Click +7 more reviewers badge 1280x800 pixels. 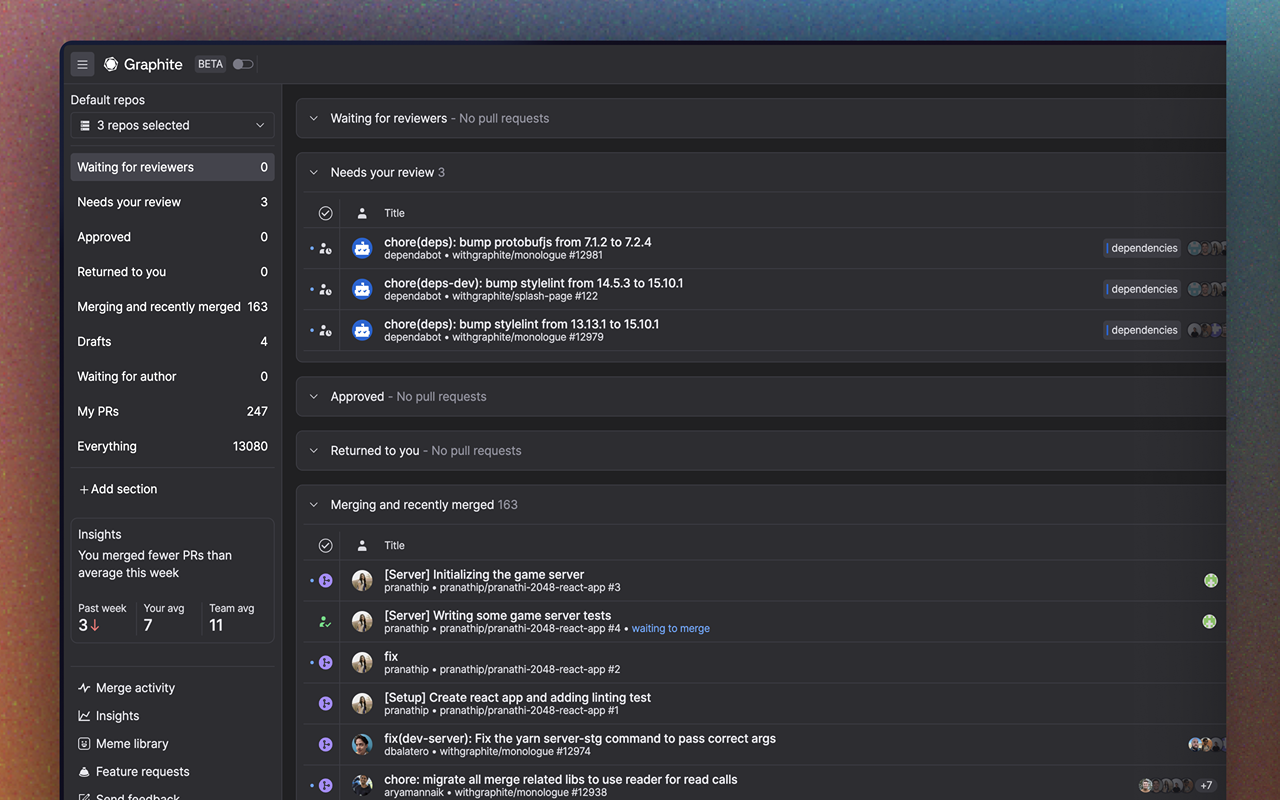(x=1206, y=785)
